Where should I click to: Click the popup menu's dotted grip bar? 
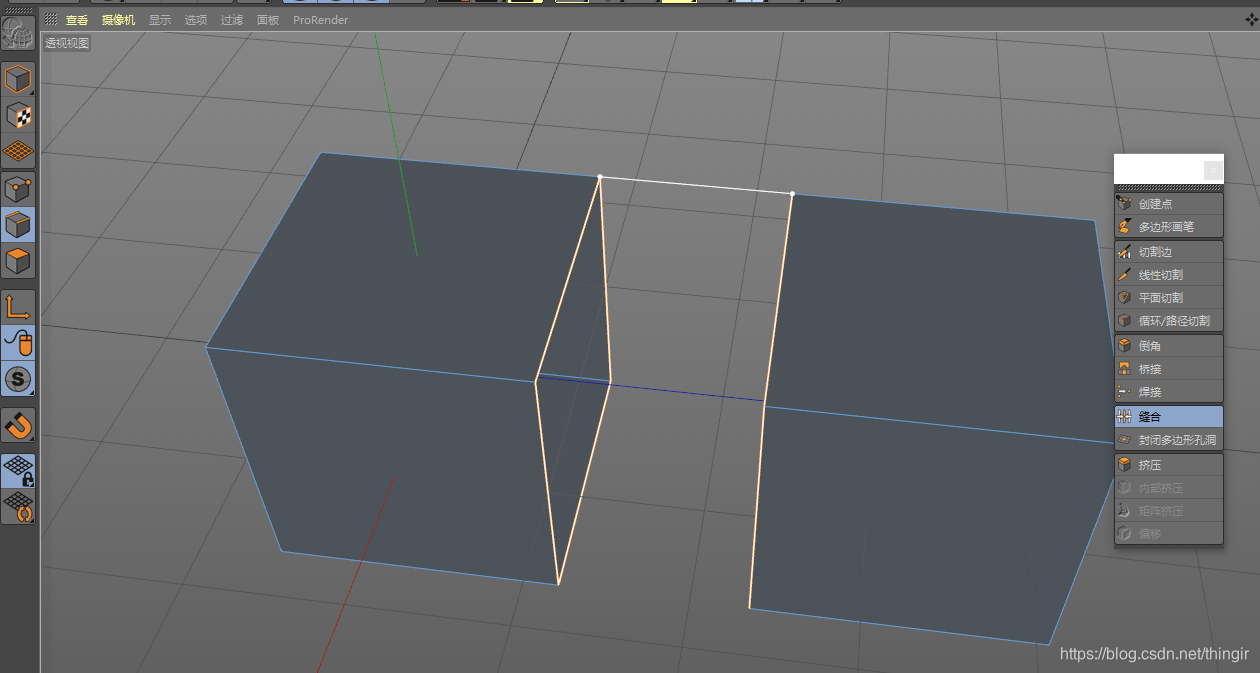pyautogui.click(x=1169, y=188)
